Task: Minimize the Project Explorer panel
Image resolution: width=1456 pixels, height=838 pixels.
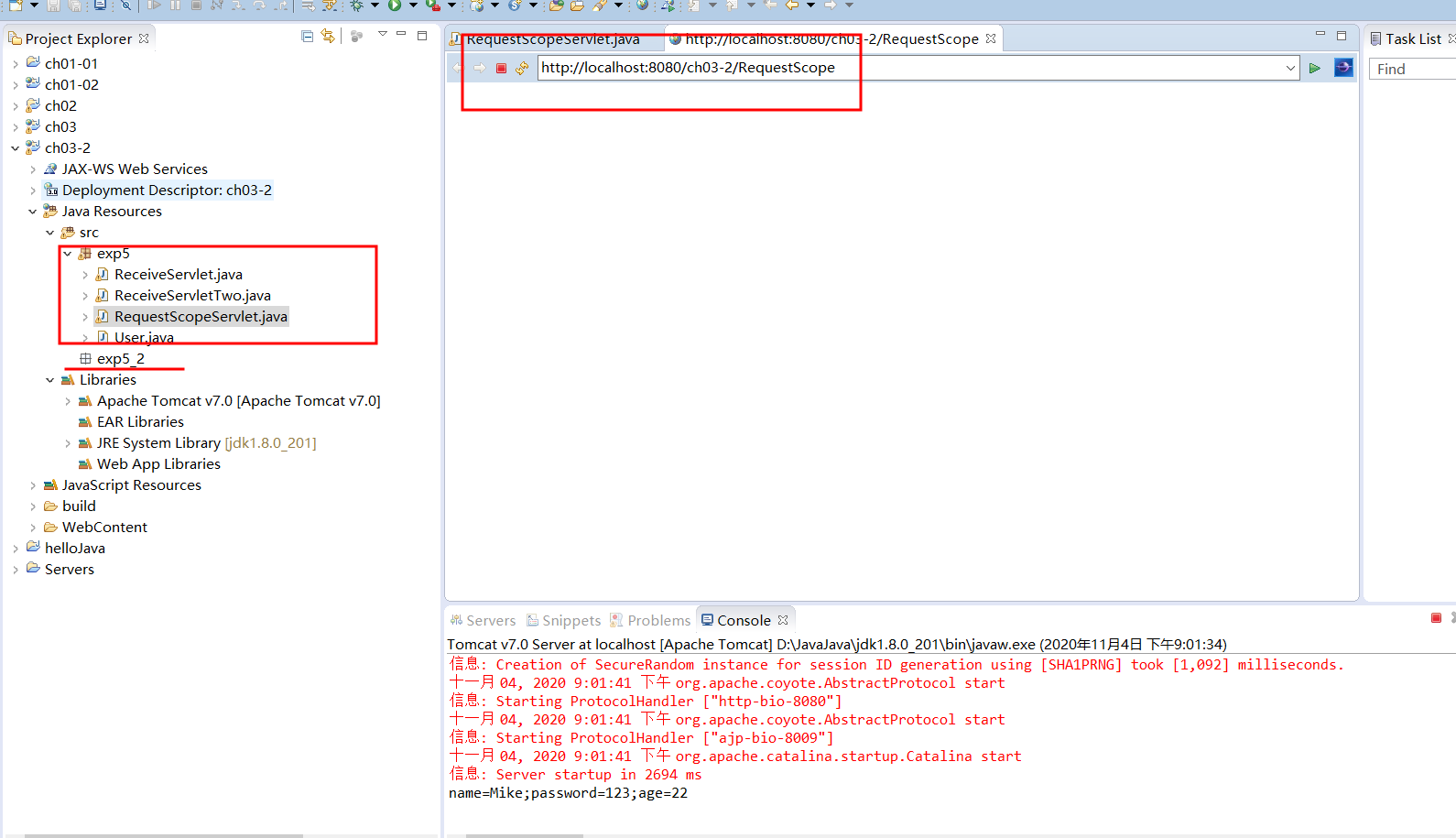Action: [401, 34]
